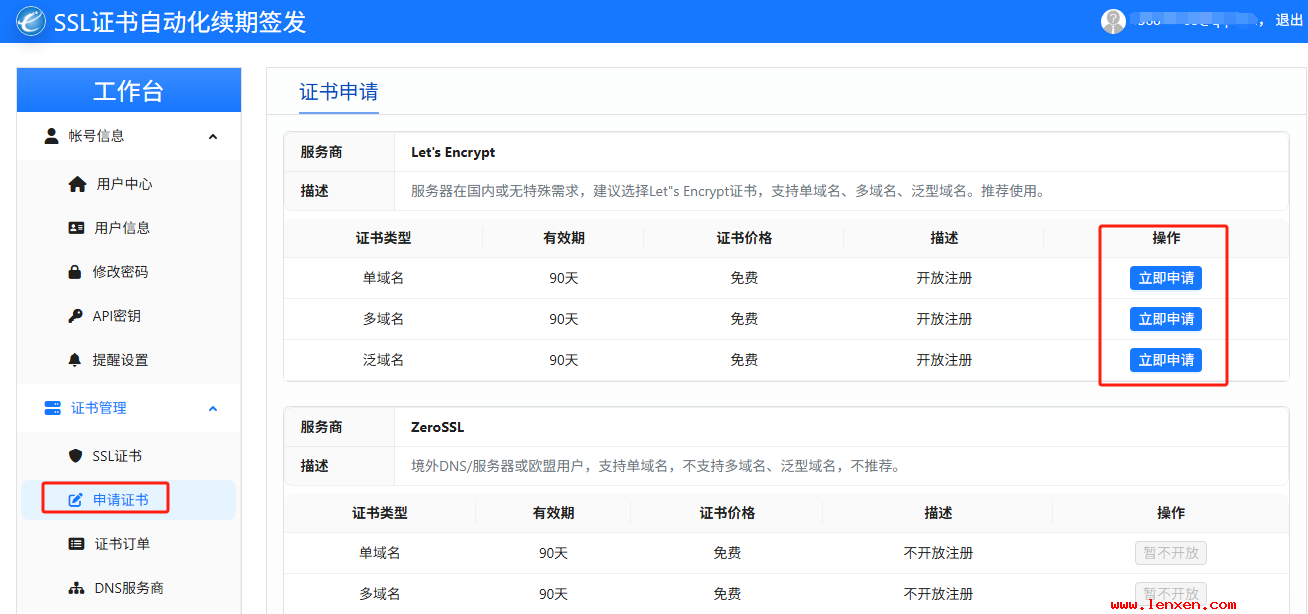Click 开放注册 in the 泛域名 row
Viewport: 1308px width, 614px height.
click(944, 360)
